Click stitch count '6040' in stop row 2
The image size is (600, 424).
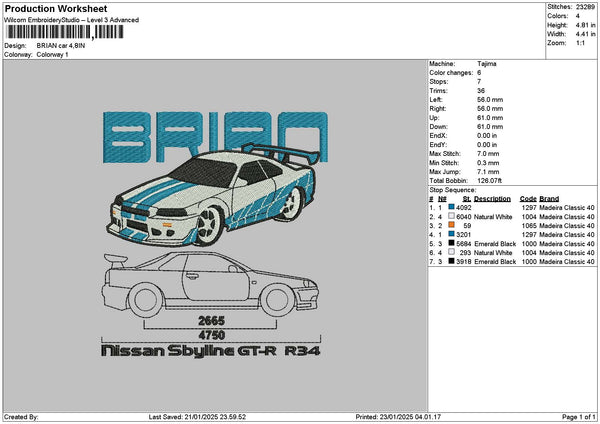(464, 217)
